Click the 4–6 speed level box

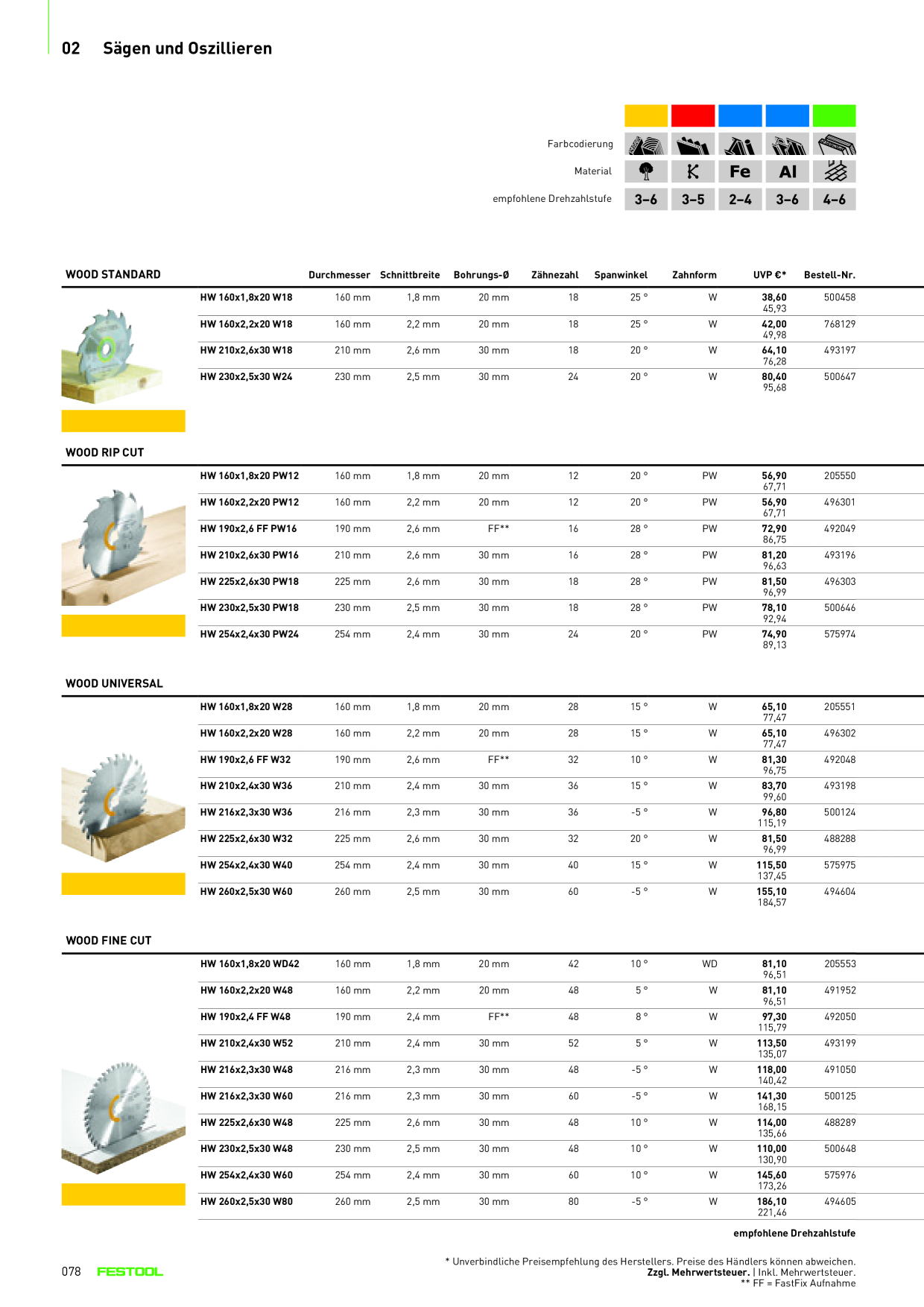pyautogui.click(x=835, y=199)
